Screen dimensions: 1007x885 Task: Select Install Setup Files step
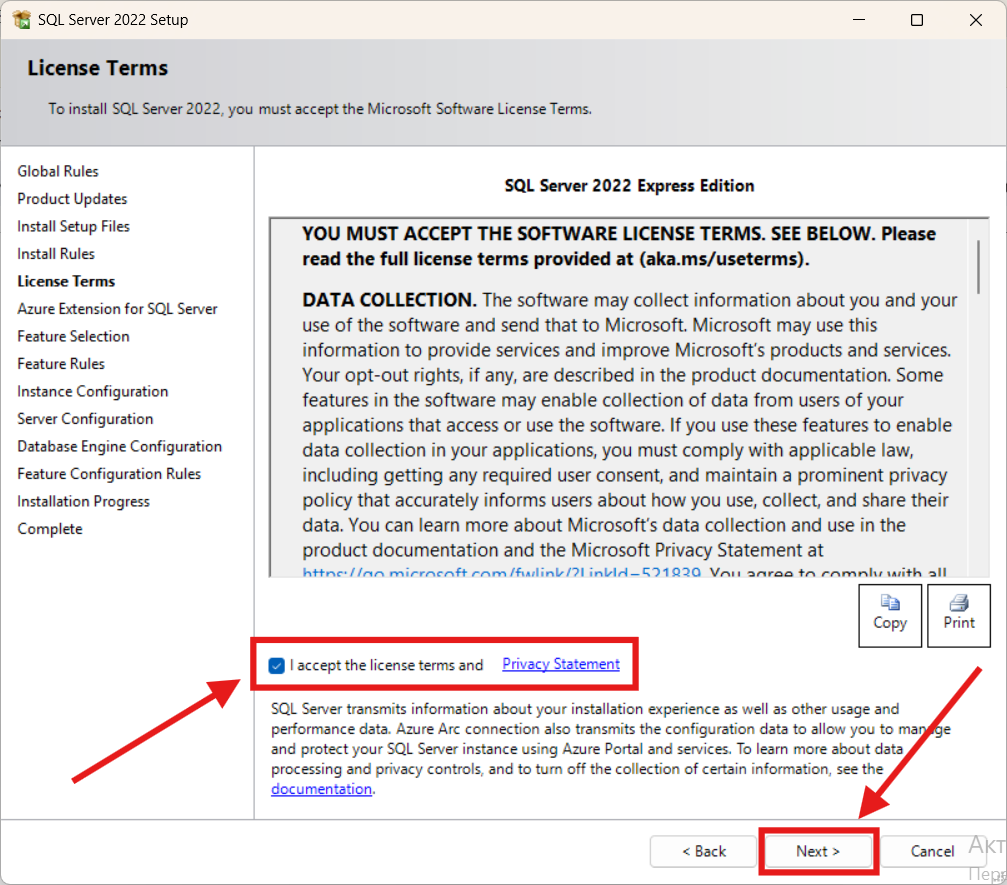point(73,226)
